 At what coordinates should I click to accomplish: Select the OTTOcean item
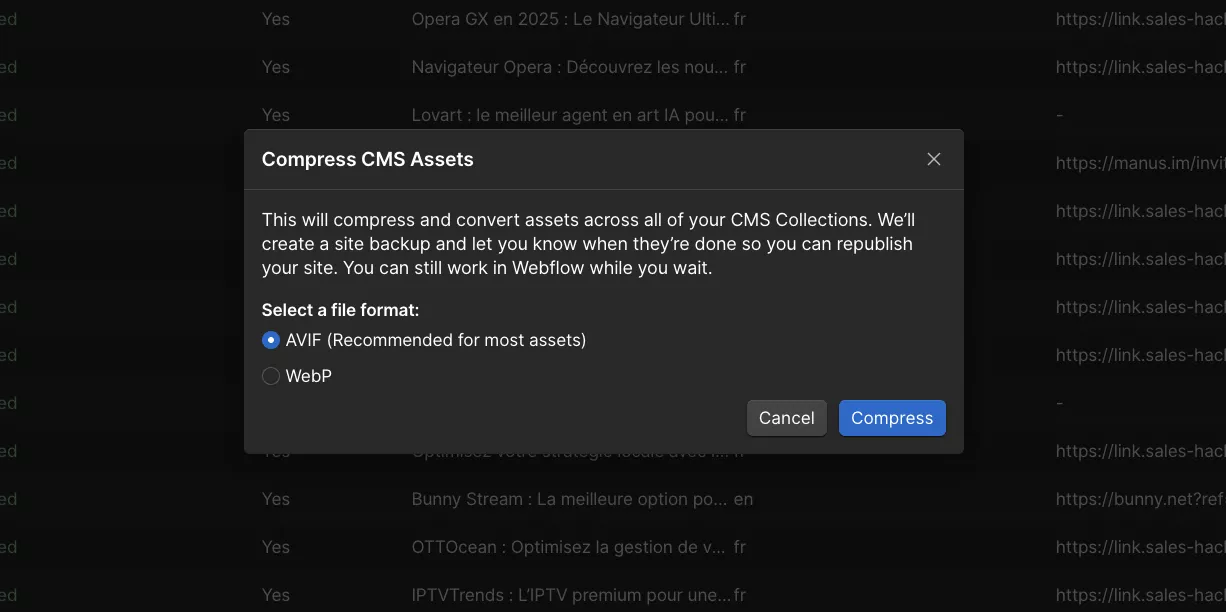click(x=565, y=546)
